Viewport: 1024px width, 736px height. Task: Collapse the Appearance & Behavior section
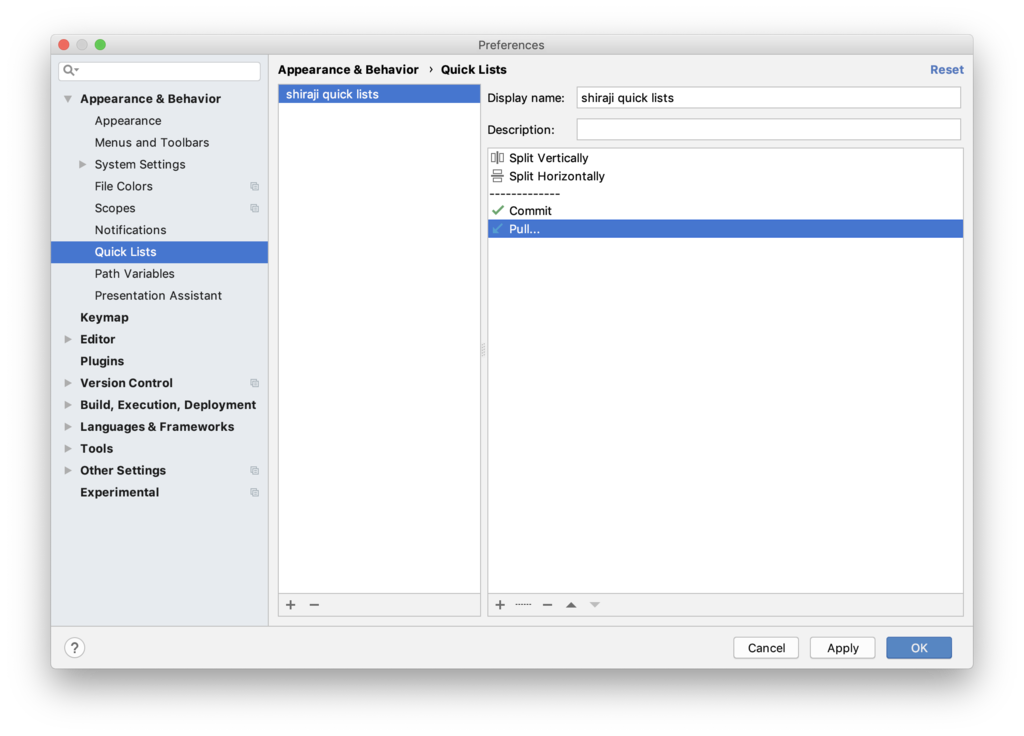pyautogui.click(x=68, y=99)
